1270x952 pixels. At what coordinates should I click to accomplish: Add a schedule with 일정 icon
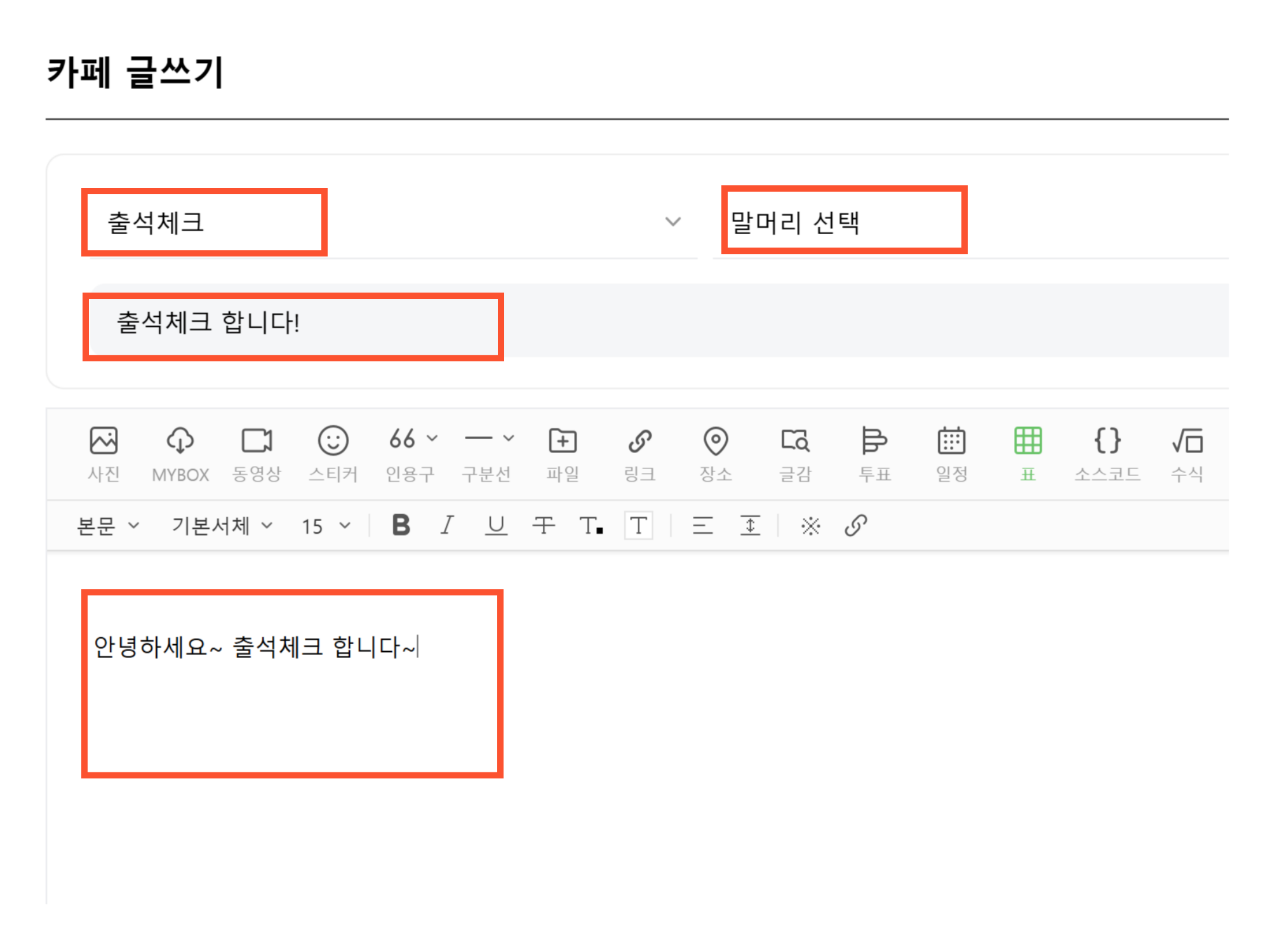coord(951,454)
